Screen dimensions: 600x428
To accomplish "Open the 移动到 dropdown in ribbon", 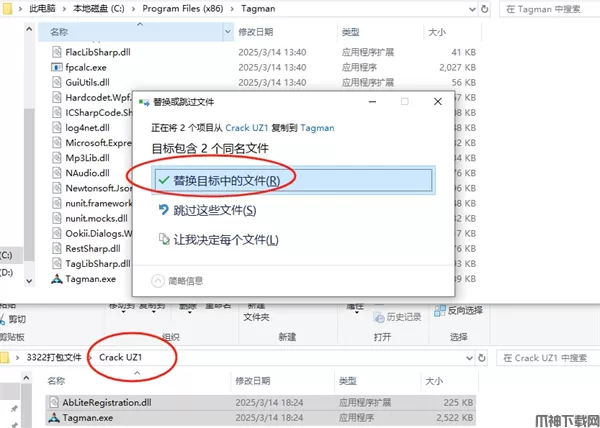I will [123, 312].
